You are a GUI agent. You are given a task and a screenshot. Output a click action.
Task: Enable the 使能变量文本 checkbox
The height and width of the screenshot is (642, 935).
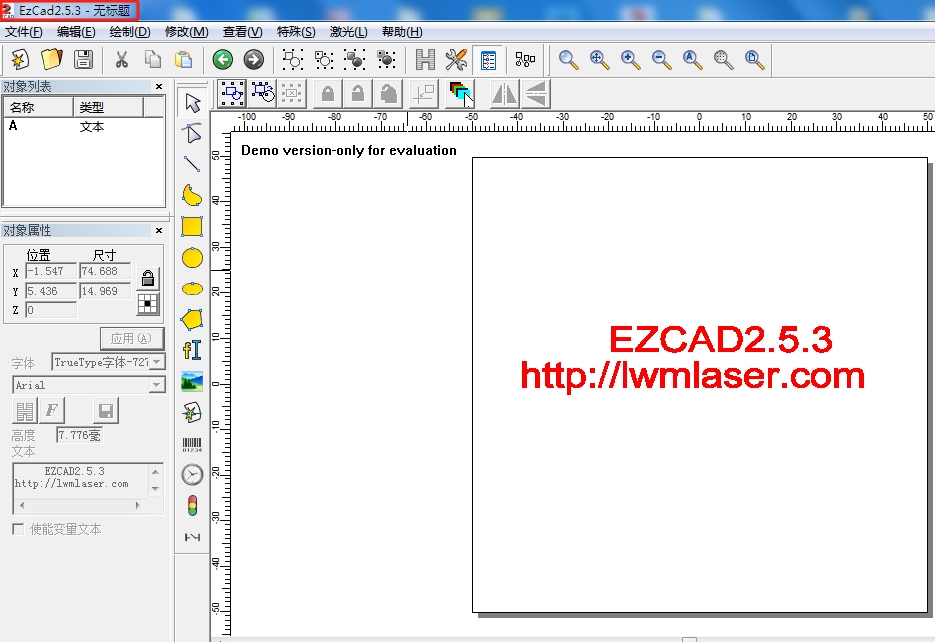pyautogui.click(x=18, y=529)
